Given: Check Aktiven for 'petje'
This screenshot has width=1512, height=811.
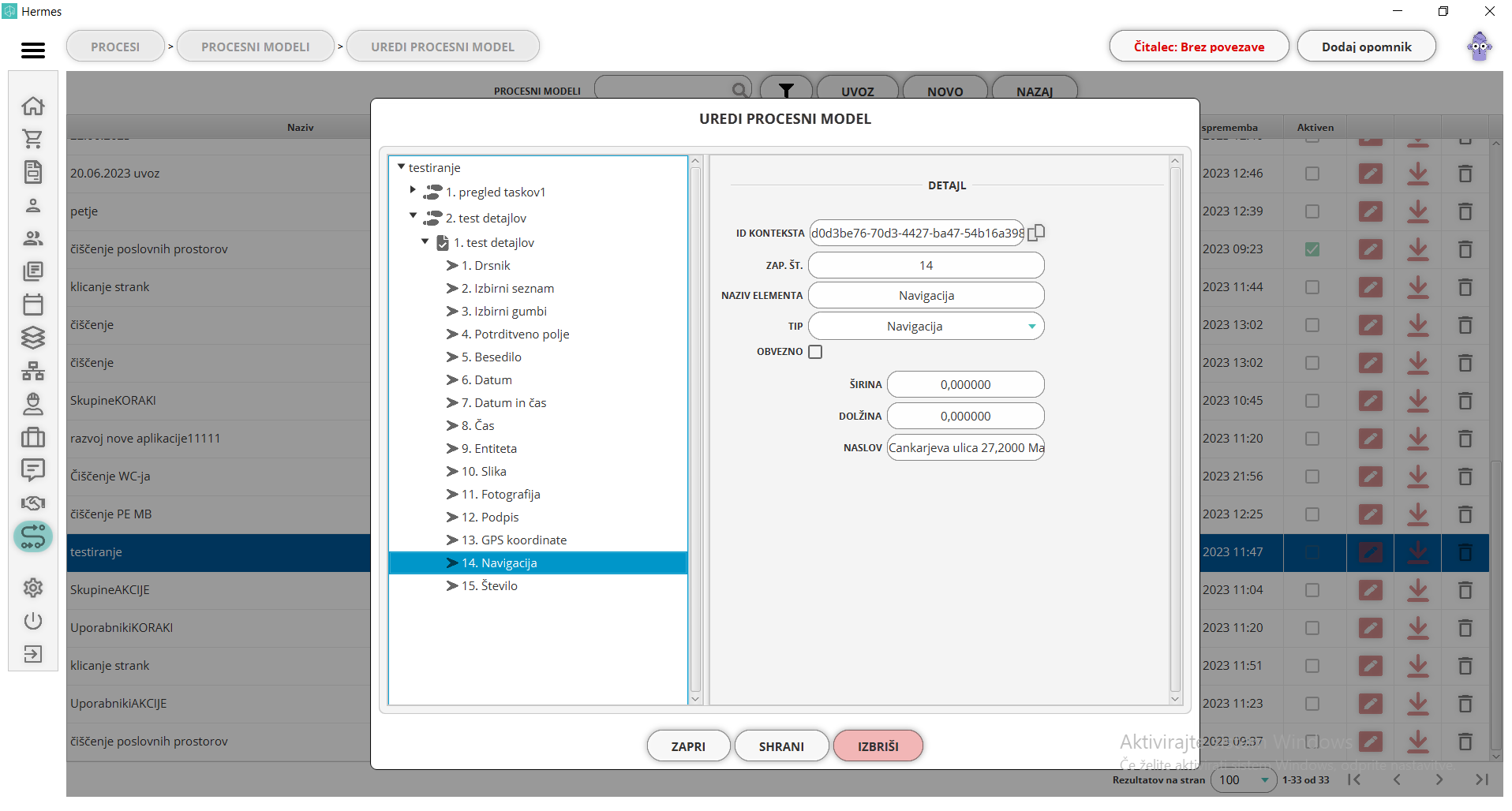Looking at the screenshot, I should coord(1312,211).
